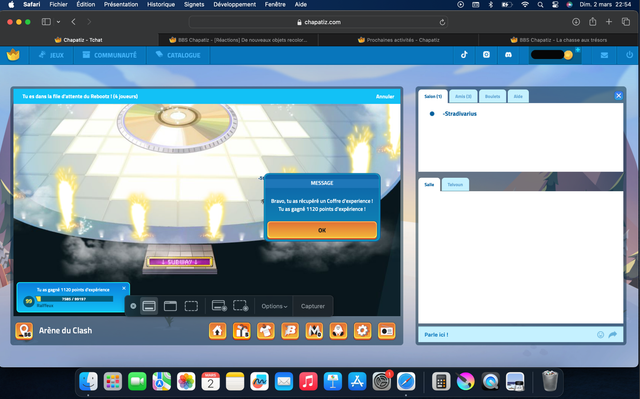Open the JEUX menu
Image resolution: width=640 pixels, height=399 pixels.
coord(51,55)
